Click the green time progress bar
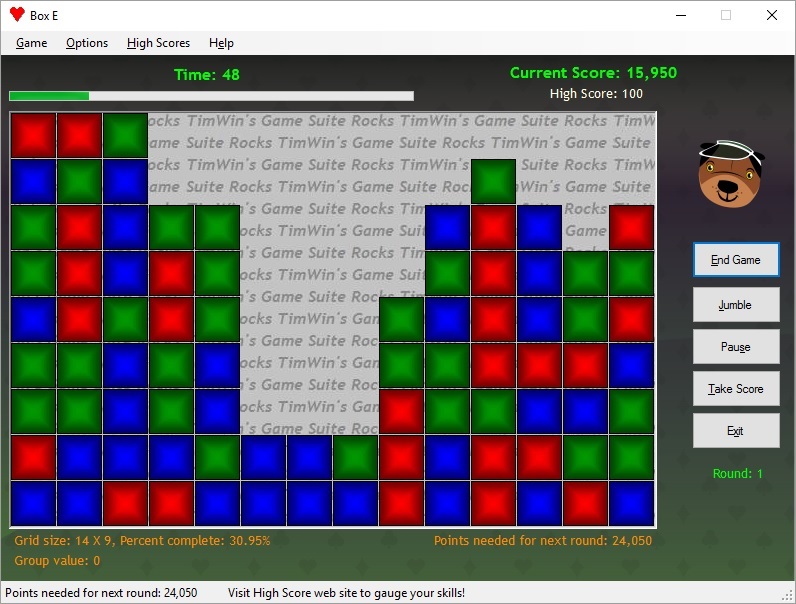 (50, 96)
